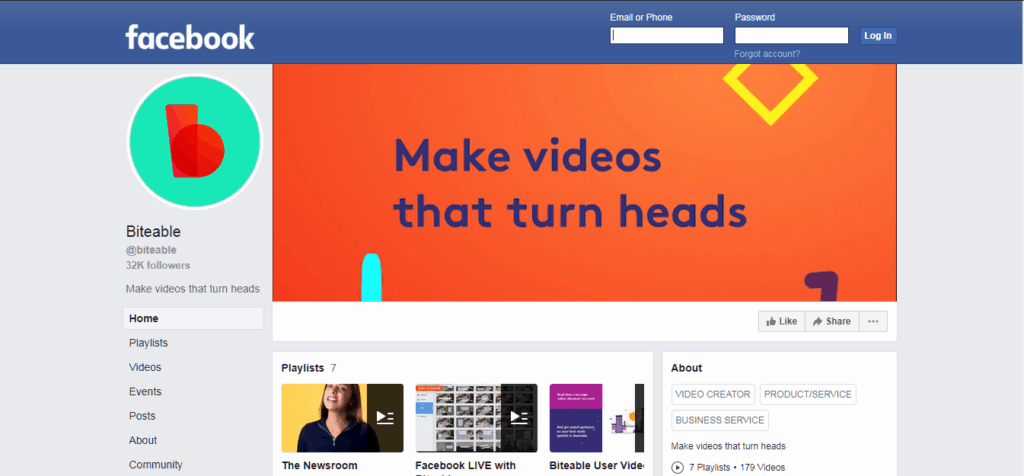Share the Biteable page

click(x=832, y=321)
